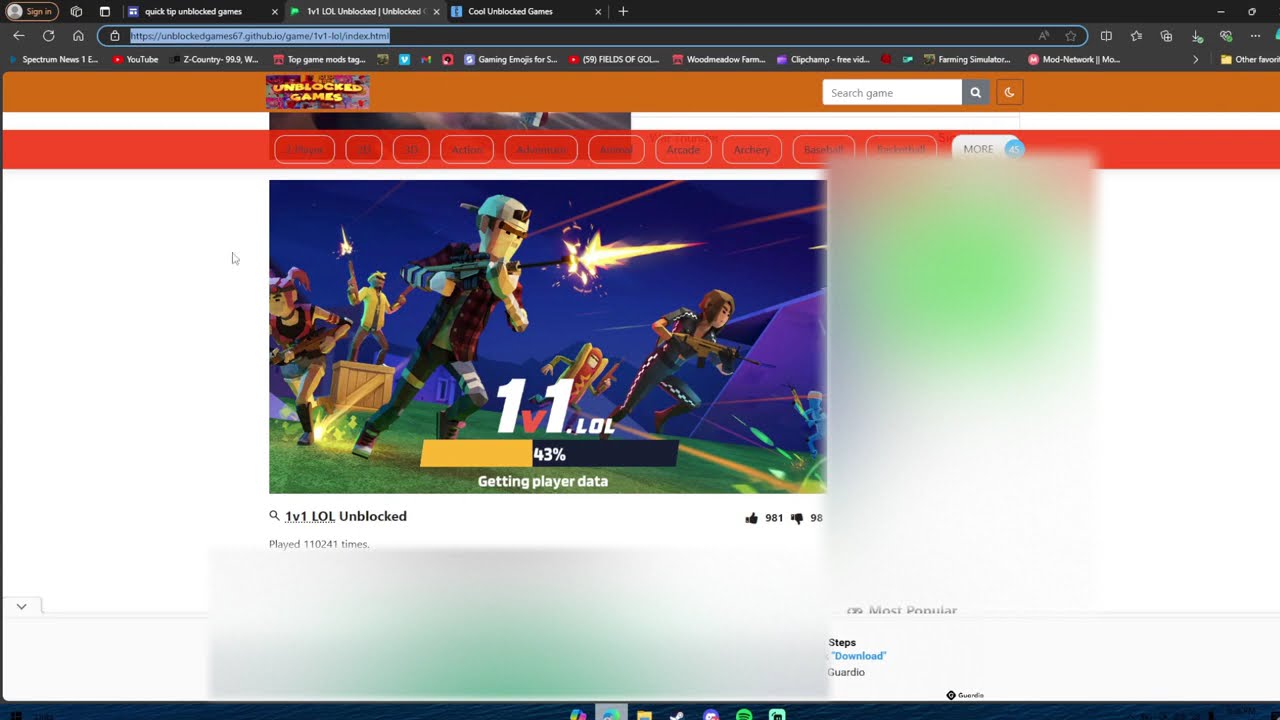Open the Woodmeadow Farm bookmark
This screenshot has height=720, width=1280.
[x=719, y=59]
